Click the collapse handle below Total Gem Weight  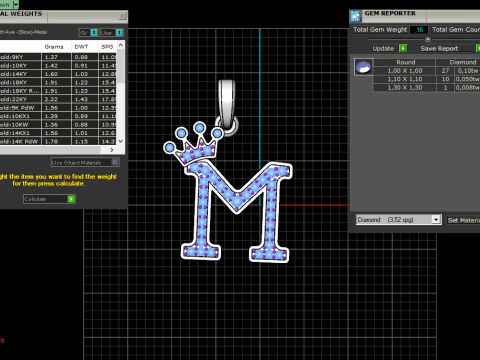click(428, 39)
